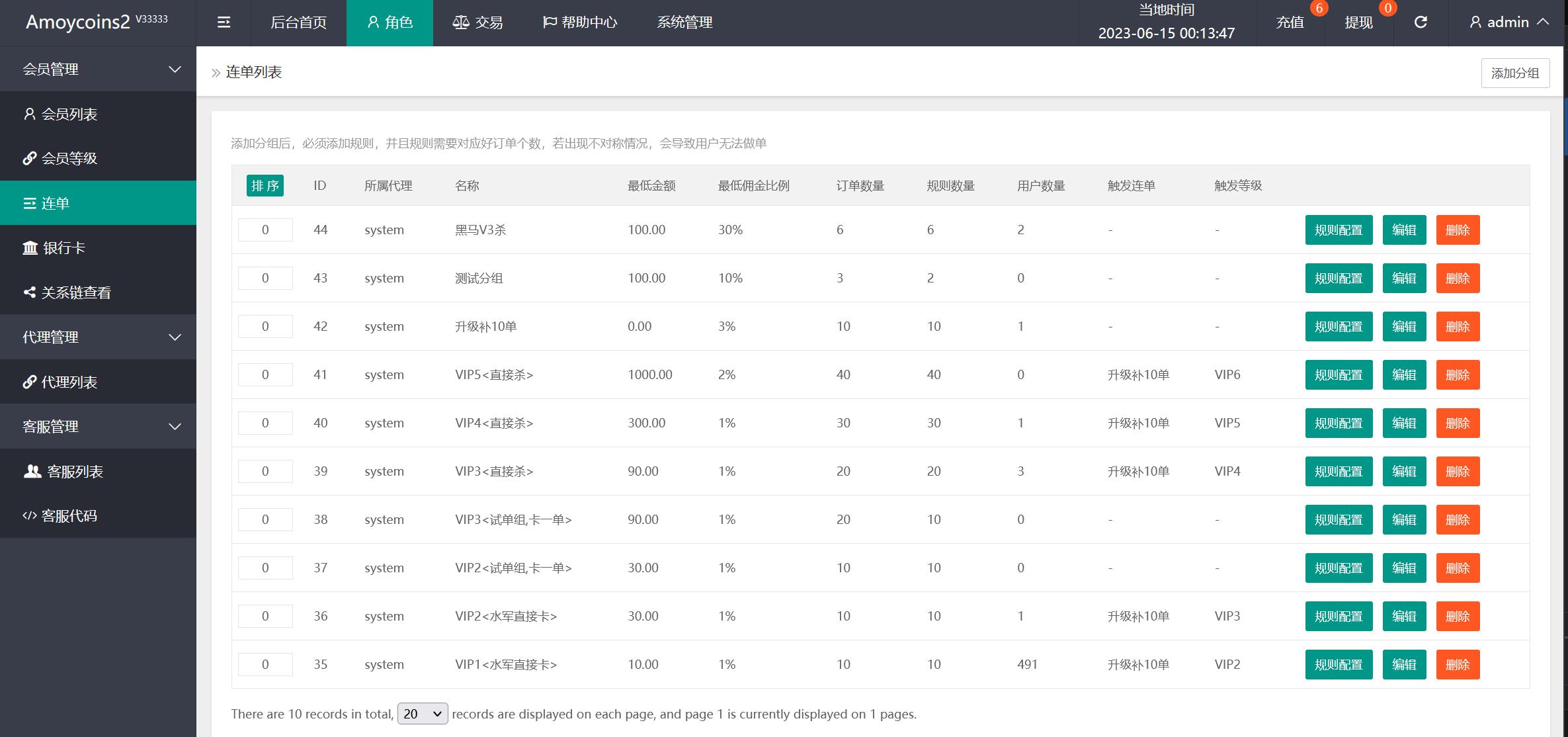Click 编辑 for VIP1<水军直接卡> row
Screen dimensions: 1568x737
(x=1403, y=664)
